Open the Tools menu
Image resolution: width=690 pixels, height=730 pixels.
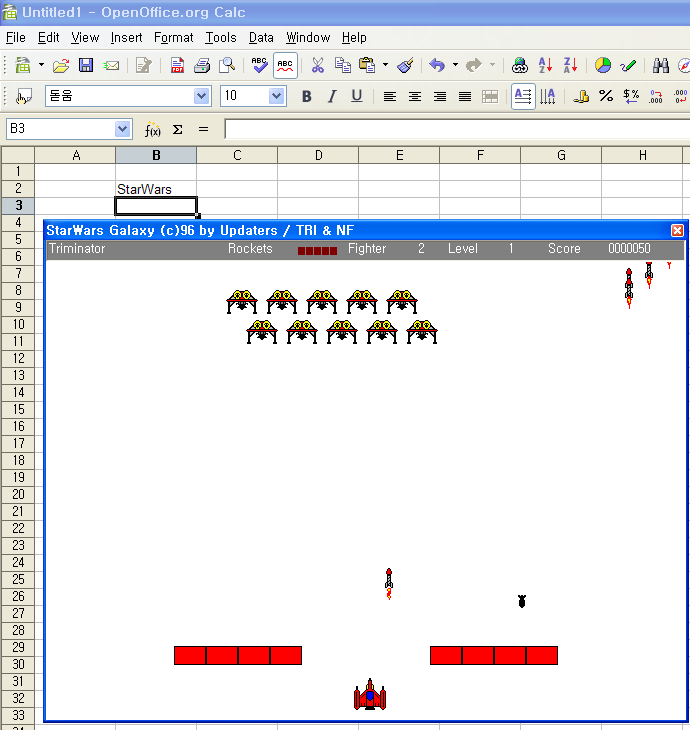[221, 38]
